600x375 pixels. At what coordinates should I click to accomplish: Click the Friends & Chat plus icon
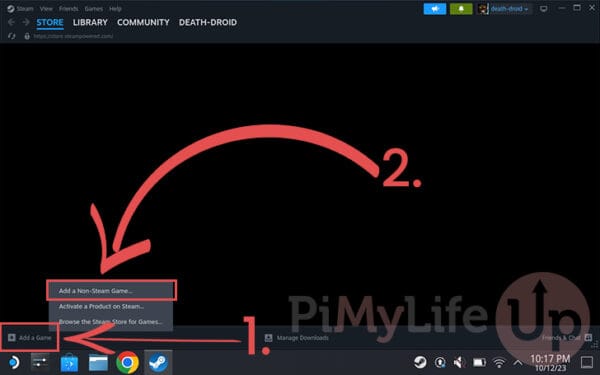point(588,338)
